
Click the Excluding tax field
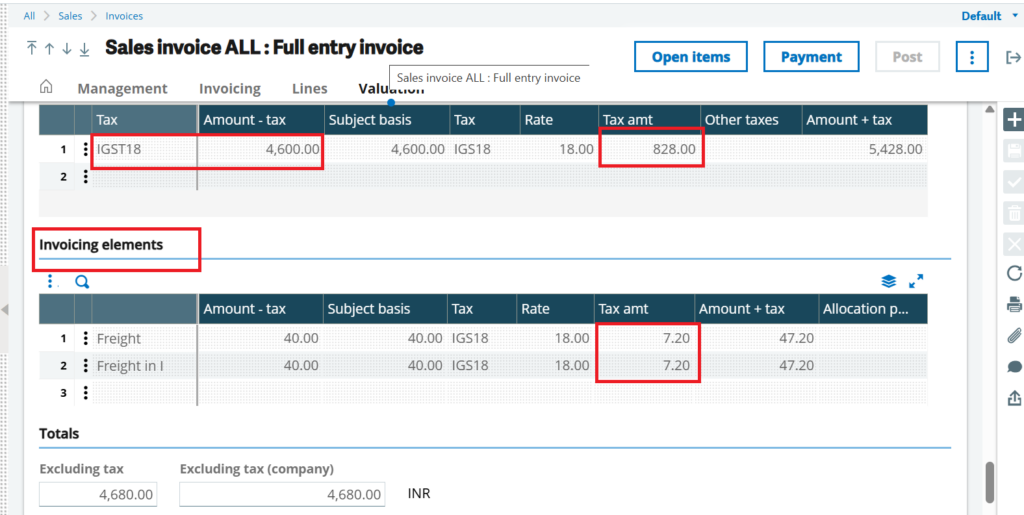tap(98, 494)
